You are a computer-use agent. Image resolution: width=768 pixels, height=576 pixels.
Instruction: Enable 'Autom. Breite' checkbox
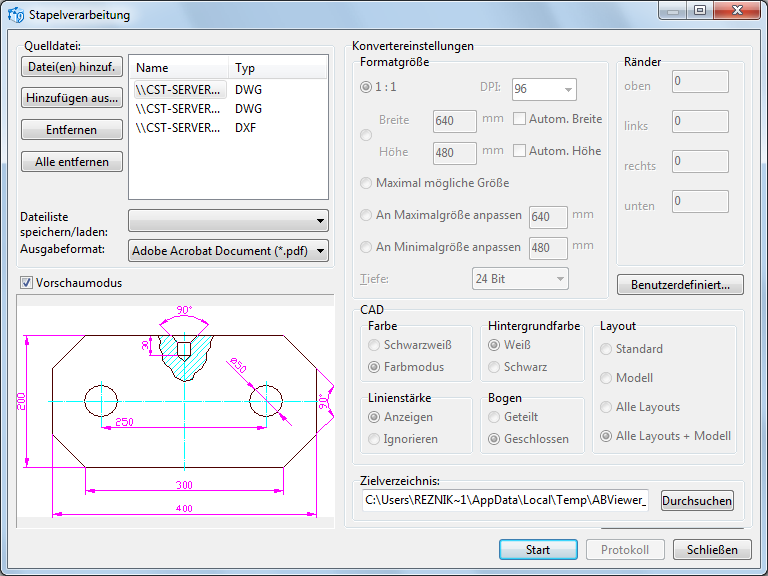coord(520,119)
